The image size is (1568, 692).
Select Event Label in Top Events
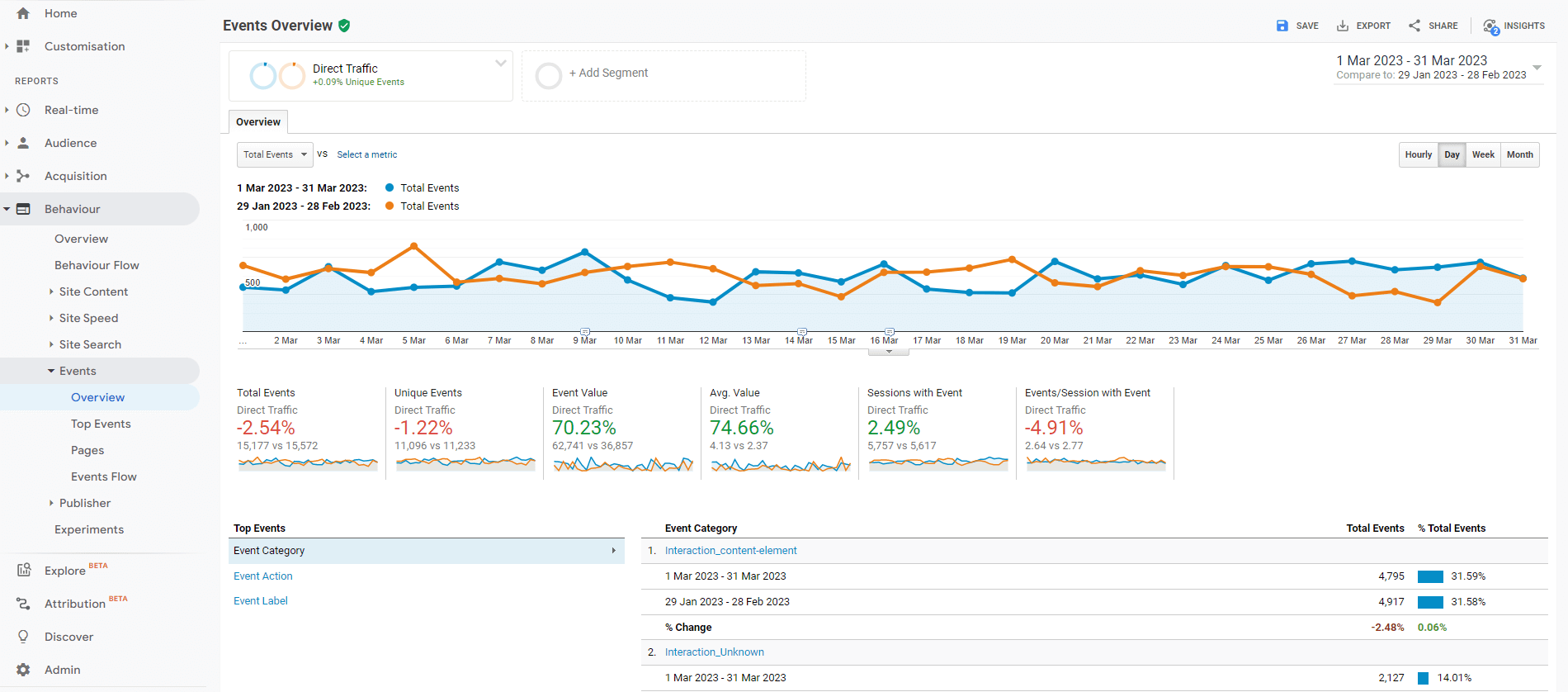[x=260, y=601]
